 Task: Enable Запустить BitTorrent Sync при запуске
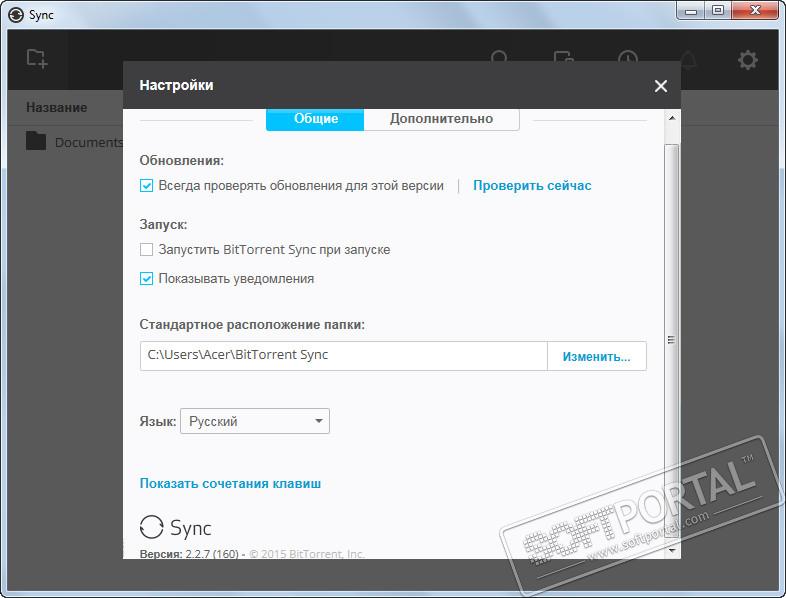pyautogui.click(x=146, y=249)
